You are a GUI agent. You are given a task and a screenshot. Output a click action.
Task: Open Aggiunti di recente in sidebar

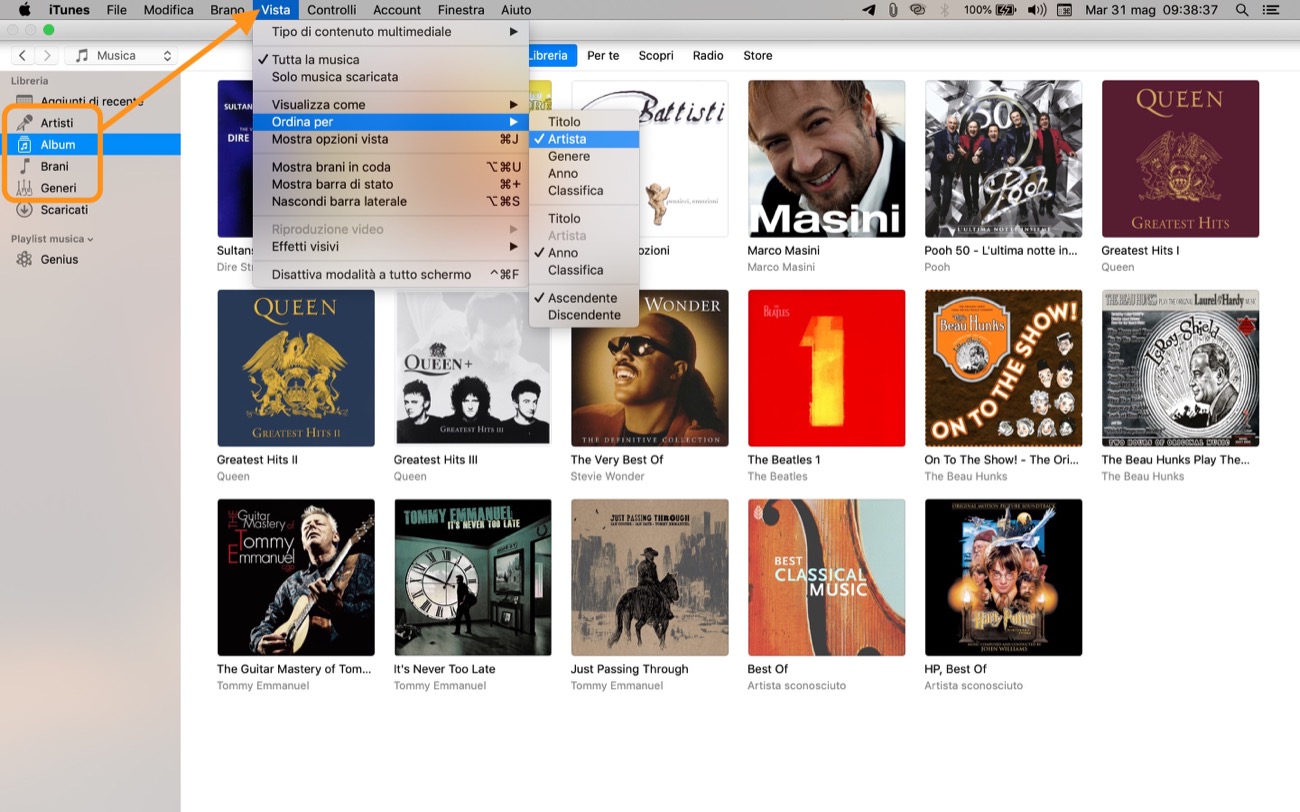point(90,101)
